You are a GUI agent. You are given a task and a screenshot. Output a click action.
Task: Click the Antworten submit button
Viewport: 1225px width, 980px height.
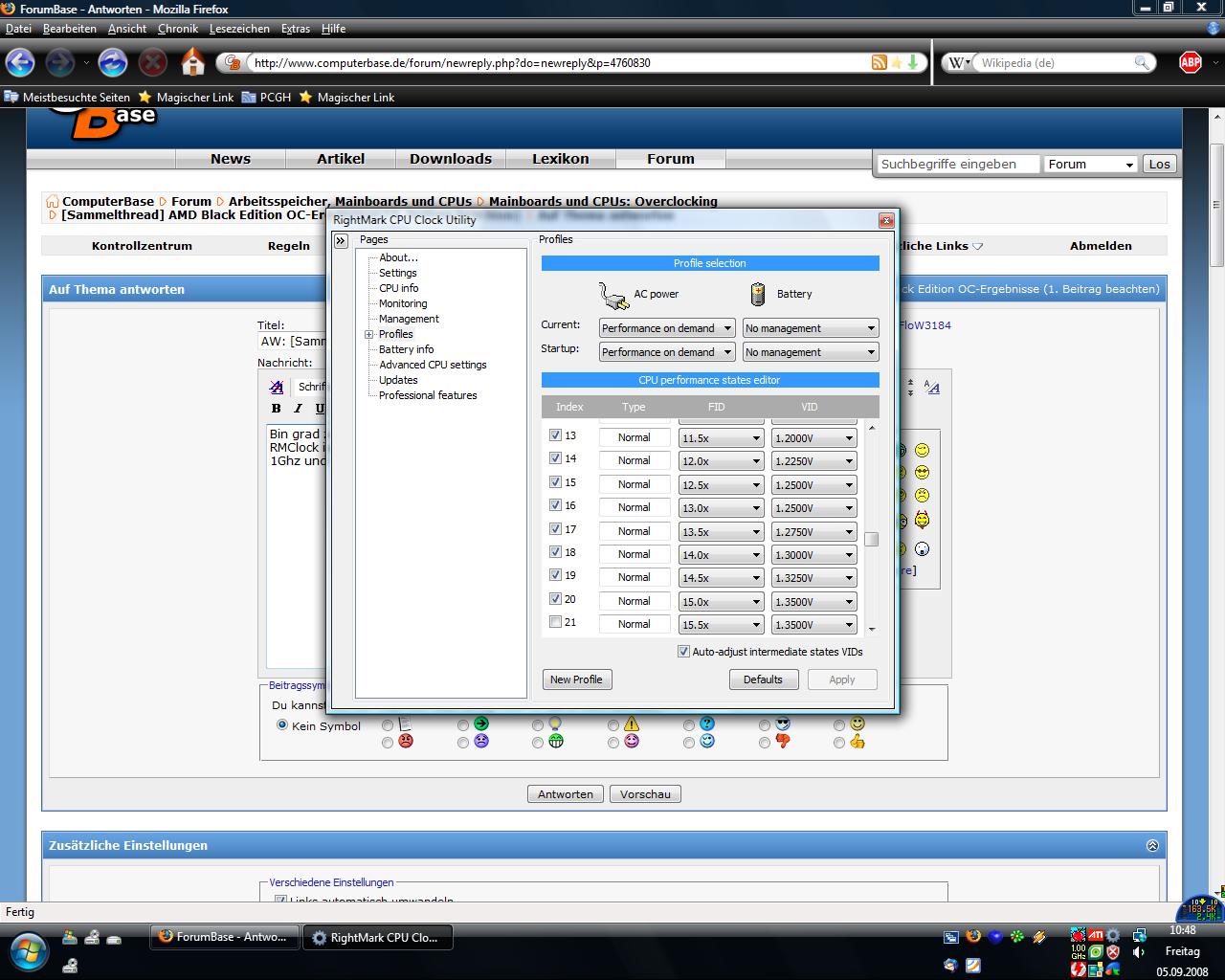click(x=566, y=794)
